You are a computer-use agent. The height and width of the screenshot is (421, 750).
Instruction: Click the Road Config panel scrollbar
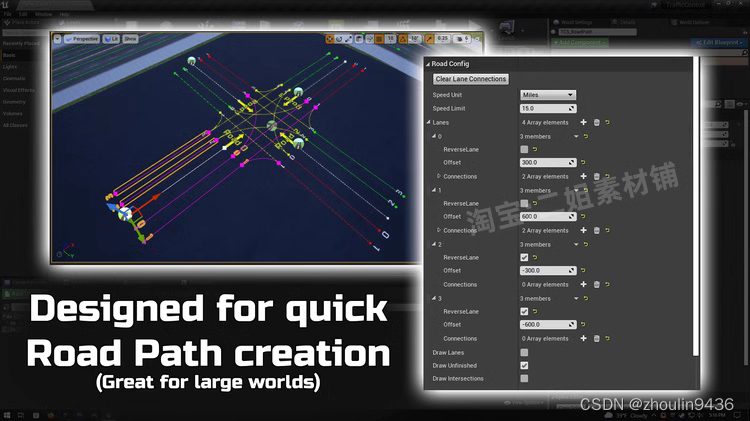(695, 207)
